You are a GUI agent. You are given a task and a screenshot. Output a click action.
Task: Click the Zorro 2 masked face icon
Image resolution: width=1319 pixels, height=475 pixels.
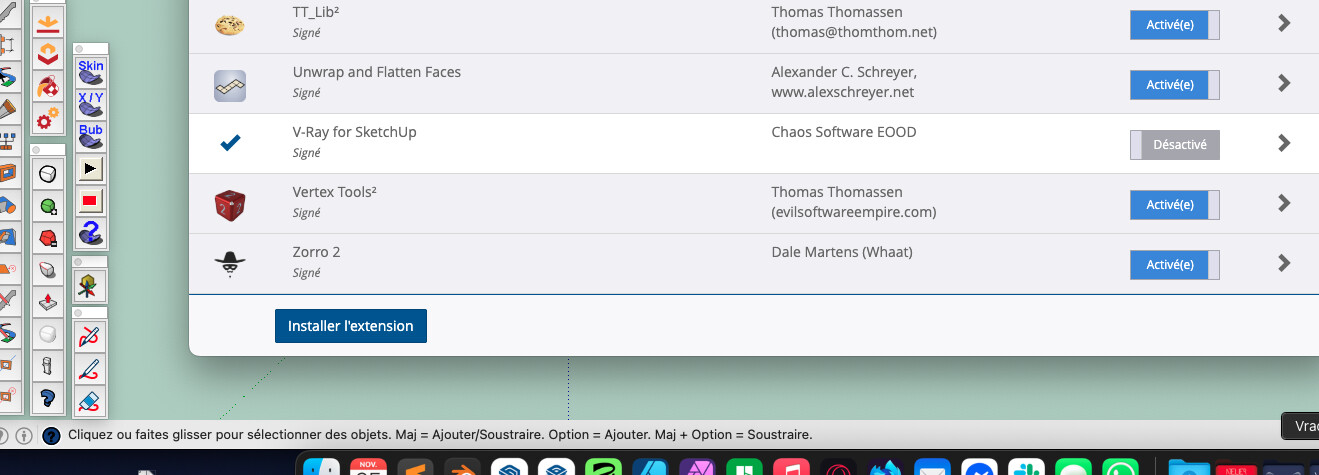pyautogui.click(x=230, y=264)
